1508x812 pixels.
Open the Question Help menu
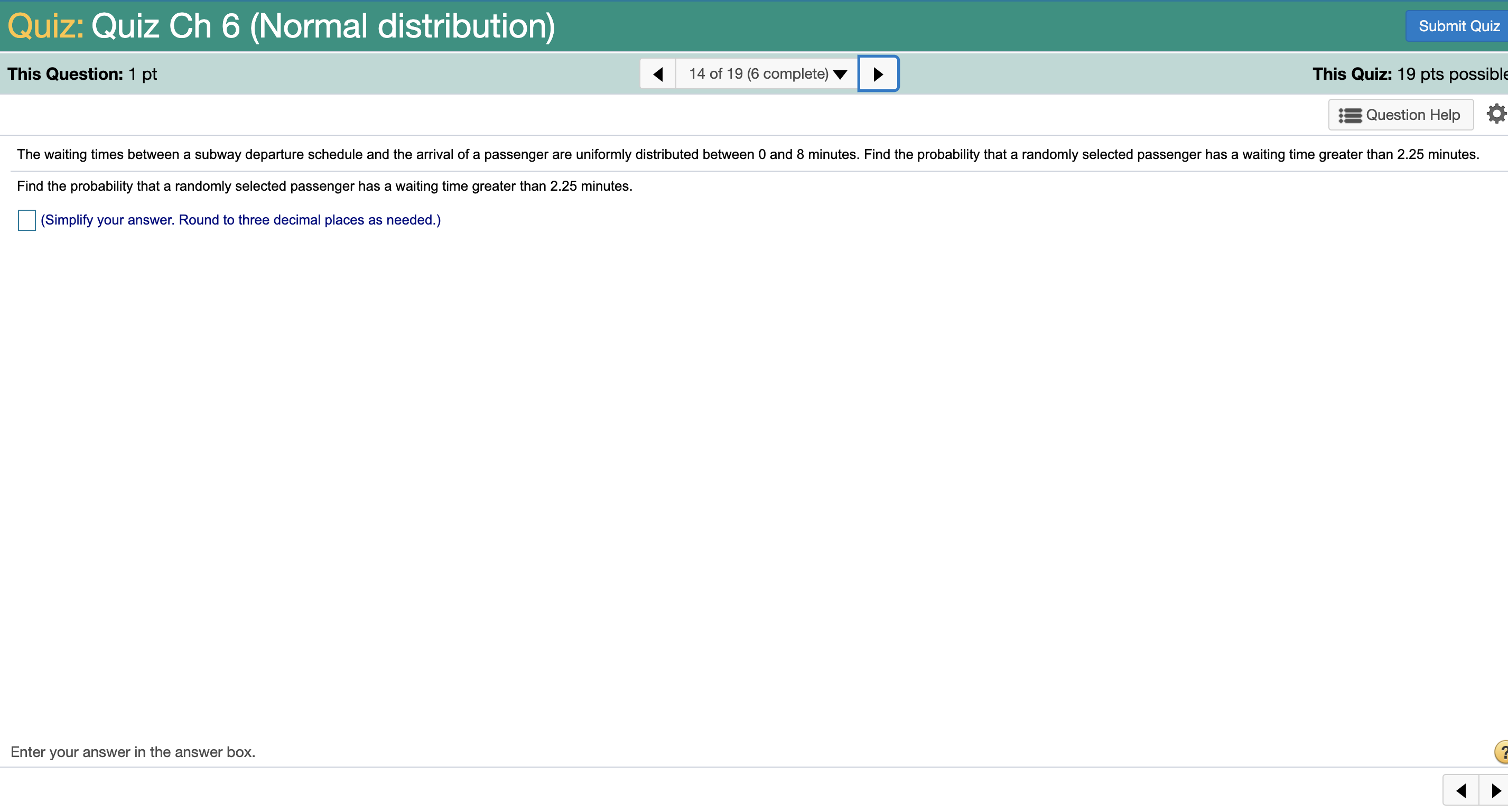[x=1400, y=115]
